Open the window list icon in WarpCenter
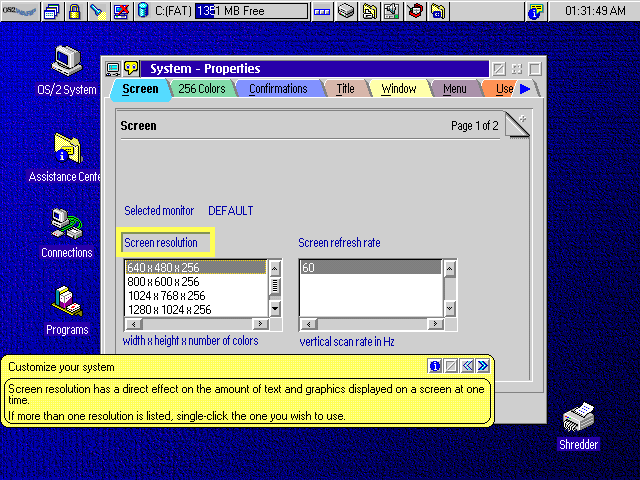Viewport: 640px width, 480px height. pyautogui.click(x=52, y=11)
